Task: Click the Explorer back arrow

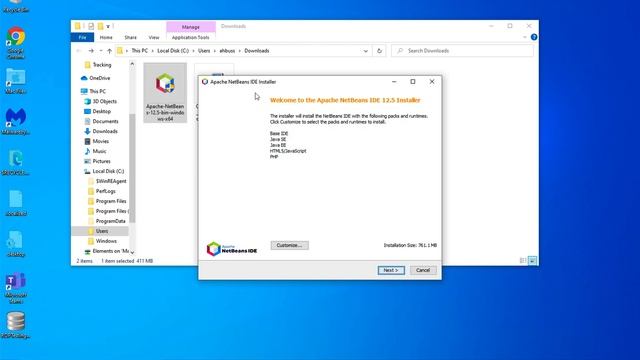Action: tap(79, 51)
